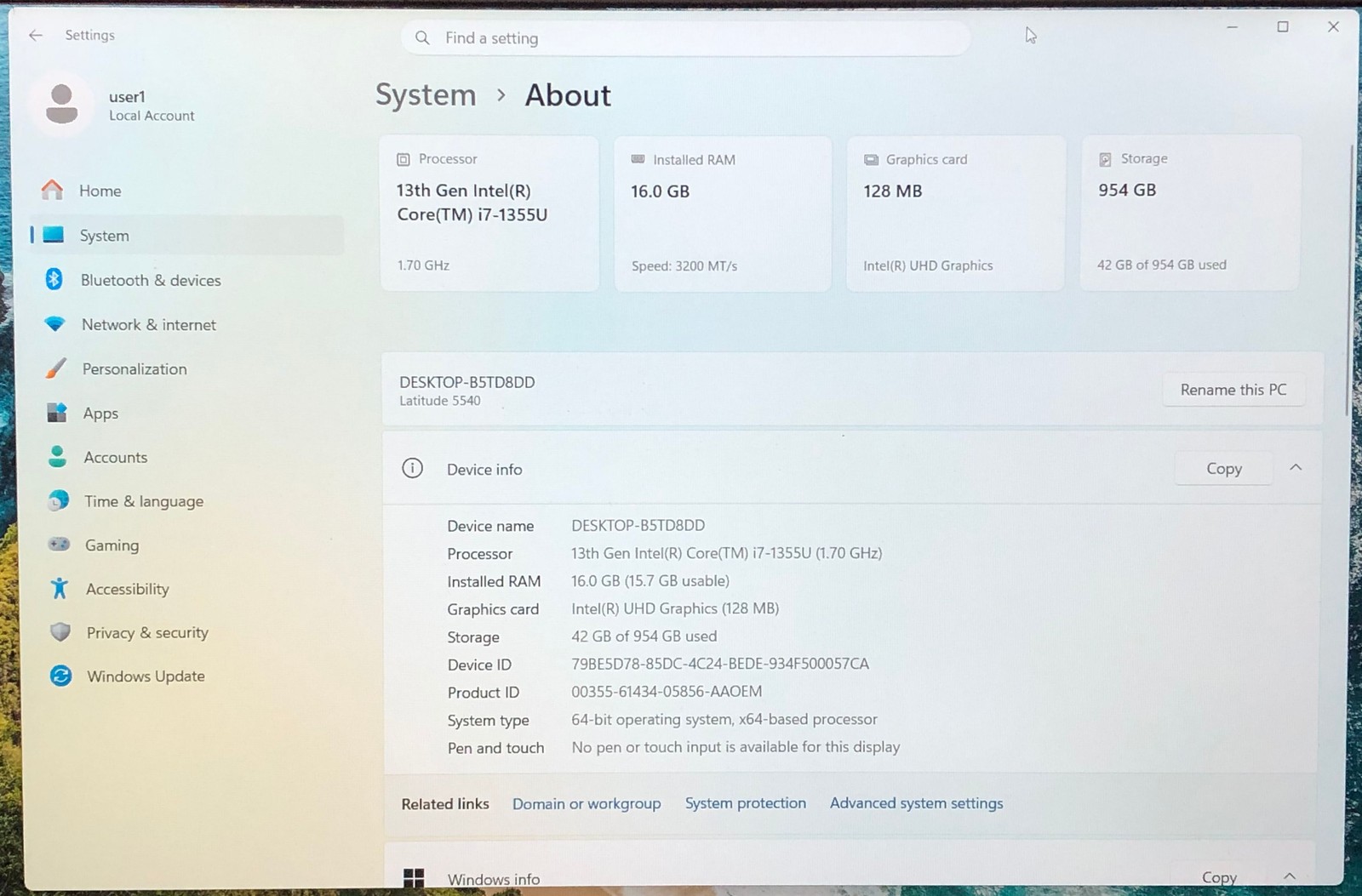Click the Network wifi icon
The width and height of the screenshot is (1362, 896).
(55, 323)
